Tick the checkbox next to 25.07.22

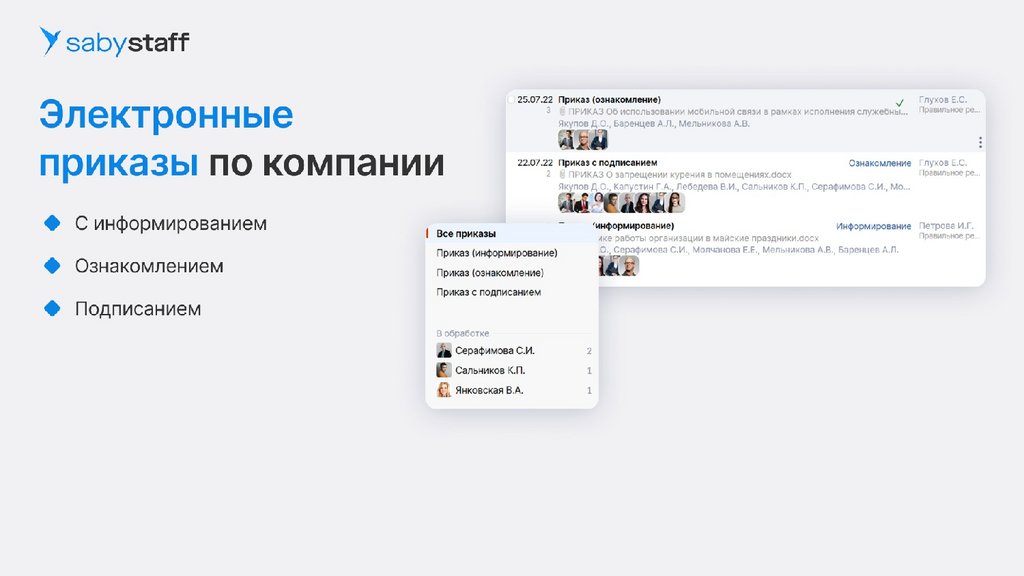[511, 100]
